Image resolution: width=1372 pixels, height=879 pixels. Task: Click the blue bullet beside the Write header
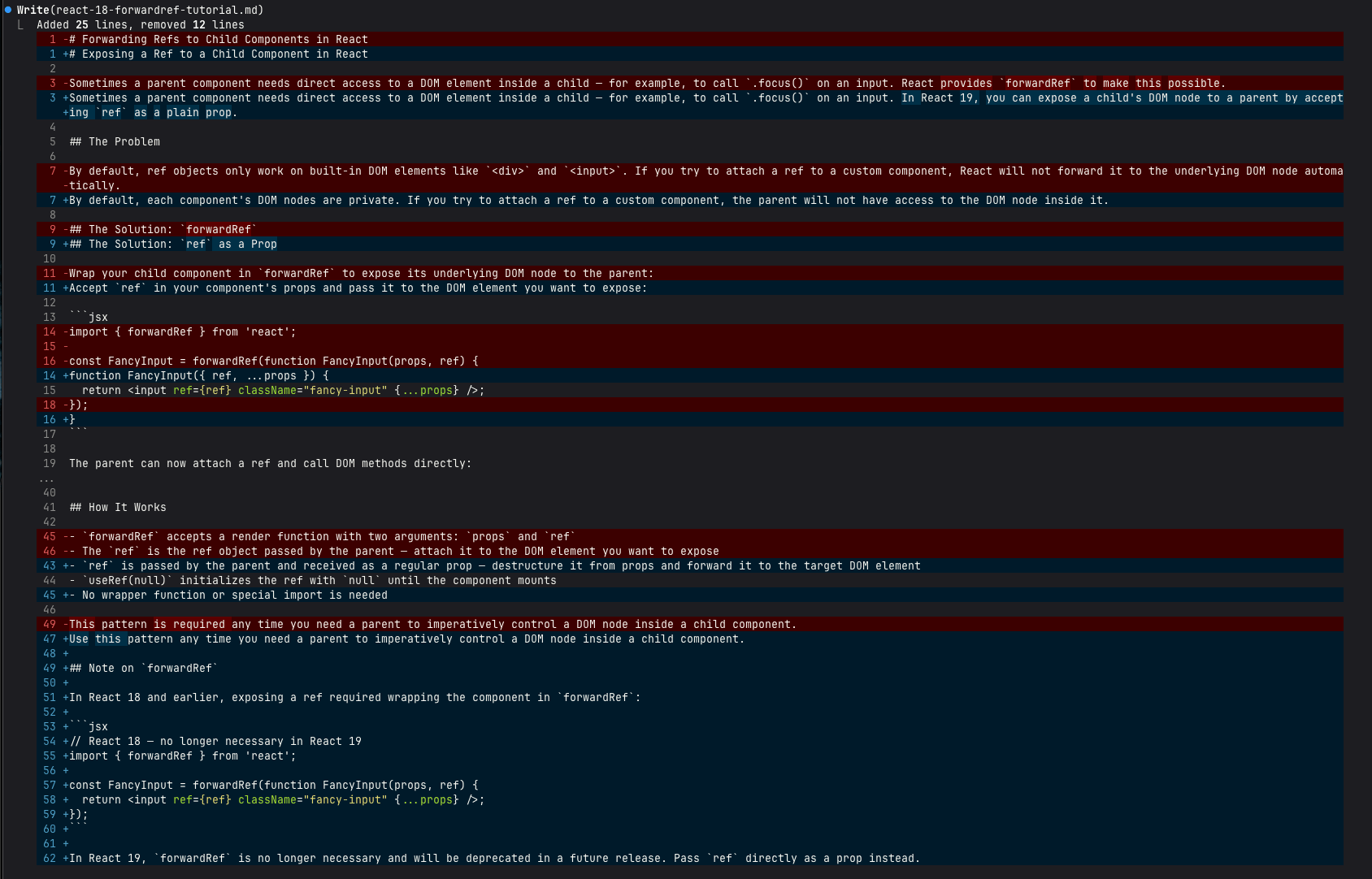(x=8, y=10)
